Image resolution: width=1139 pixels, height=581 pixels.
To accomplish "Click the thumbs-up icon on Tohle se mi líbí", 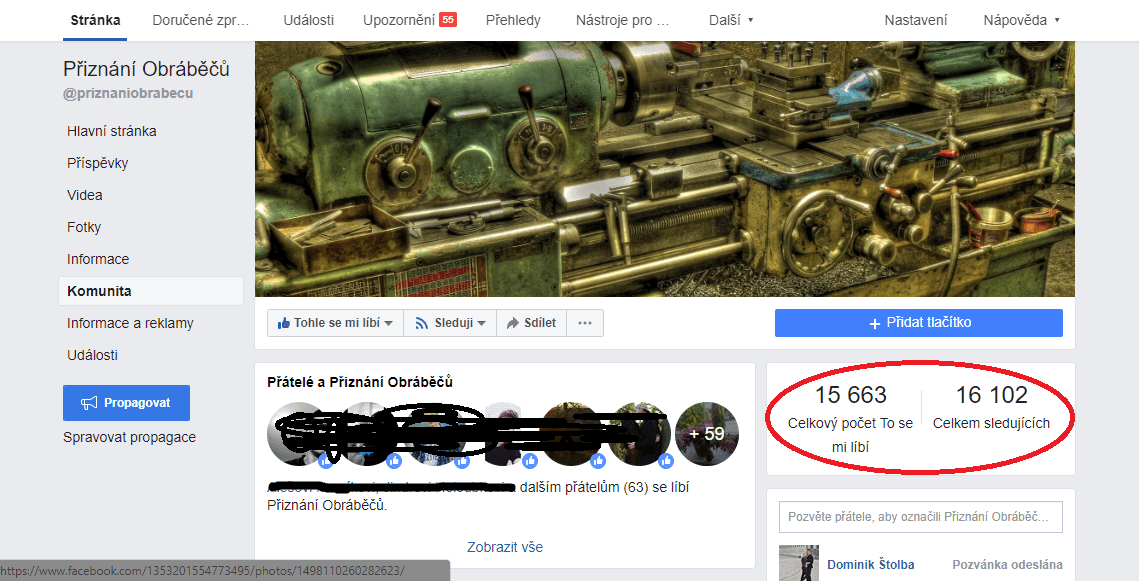I will click(285, 322).
